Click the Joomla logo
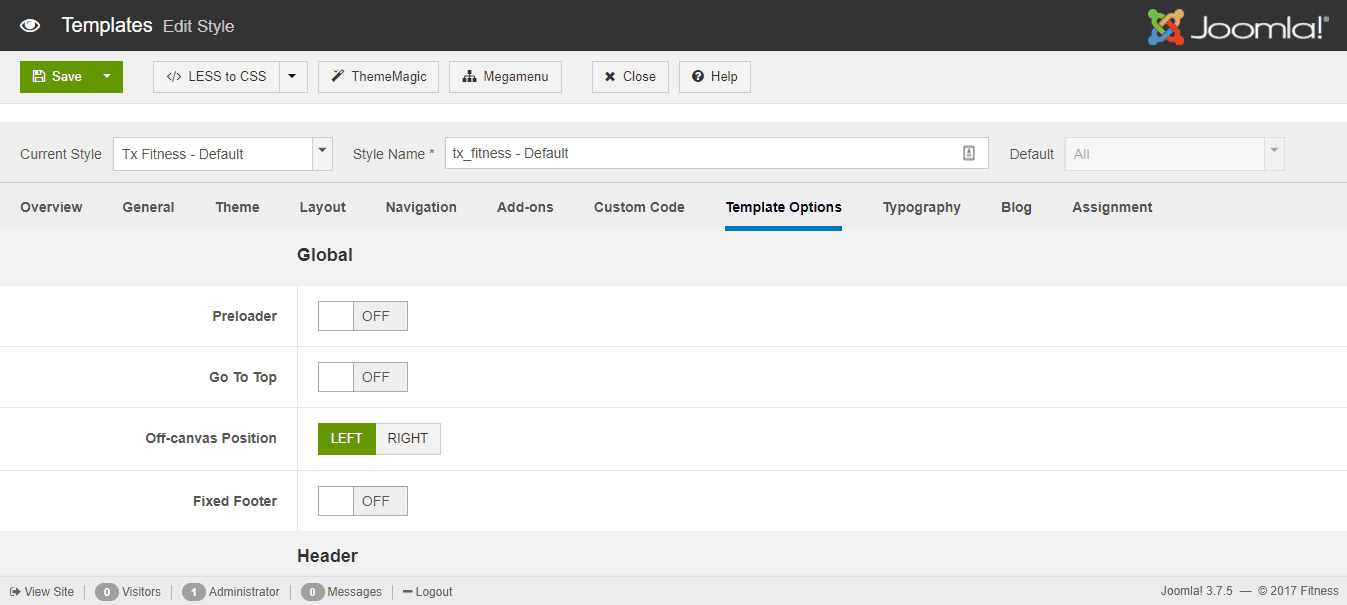This screenshot has height=605, width=1347. coord(1238,27)
